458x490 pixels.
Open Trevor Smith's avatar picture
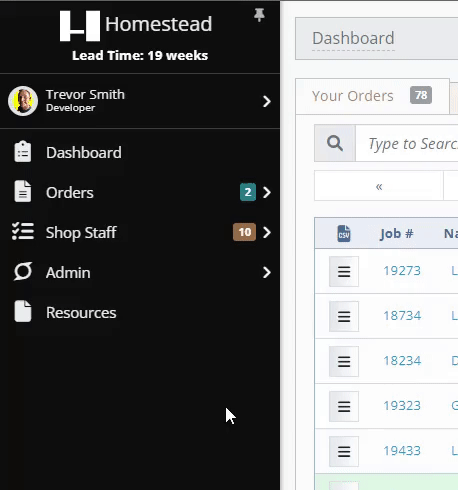(x=23, y=101)
